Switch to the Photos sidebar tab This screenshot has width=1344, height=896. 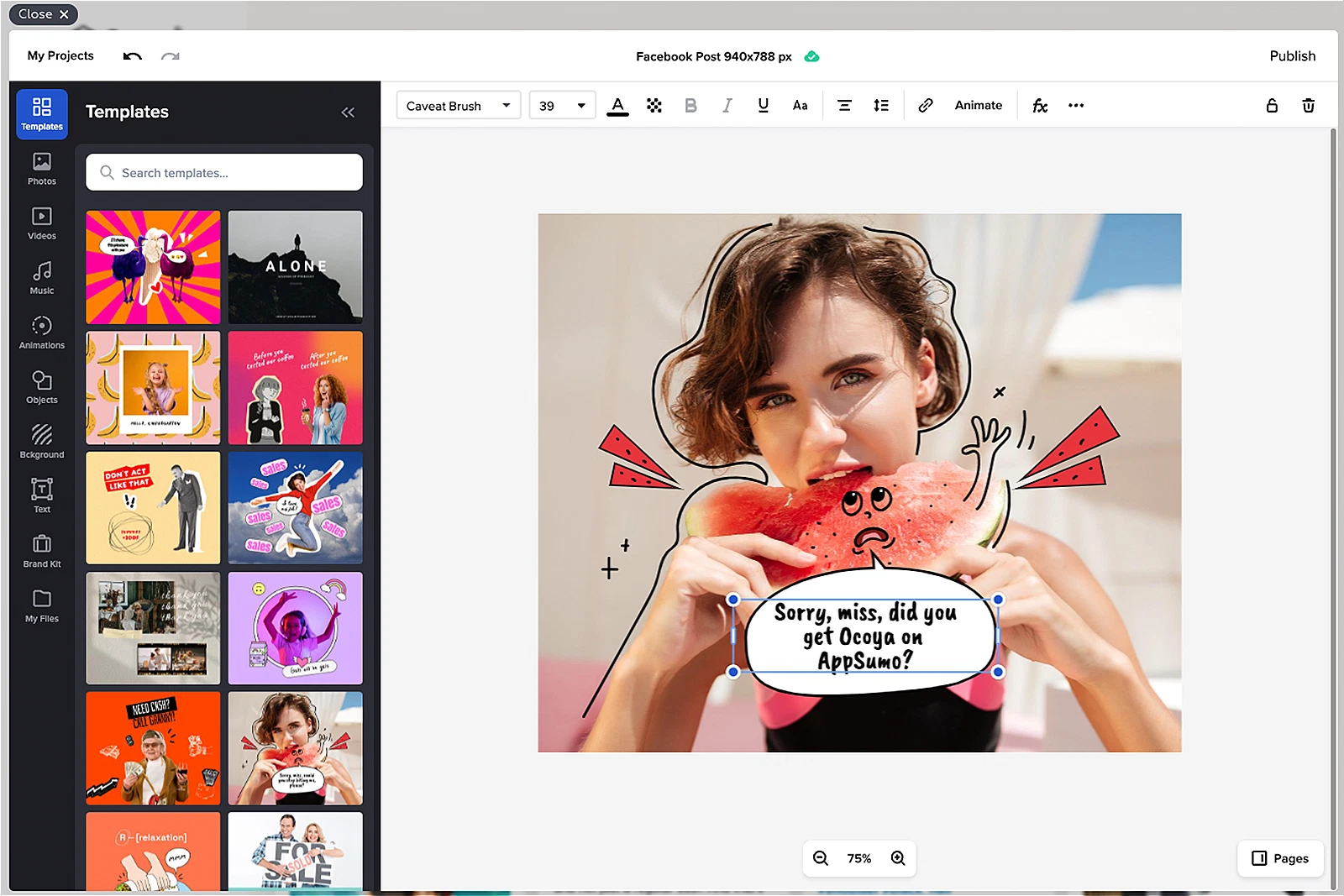tap(42, 169)
